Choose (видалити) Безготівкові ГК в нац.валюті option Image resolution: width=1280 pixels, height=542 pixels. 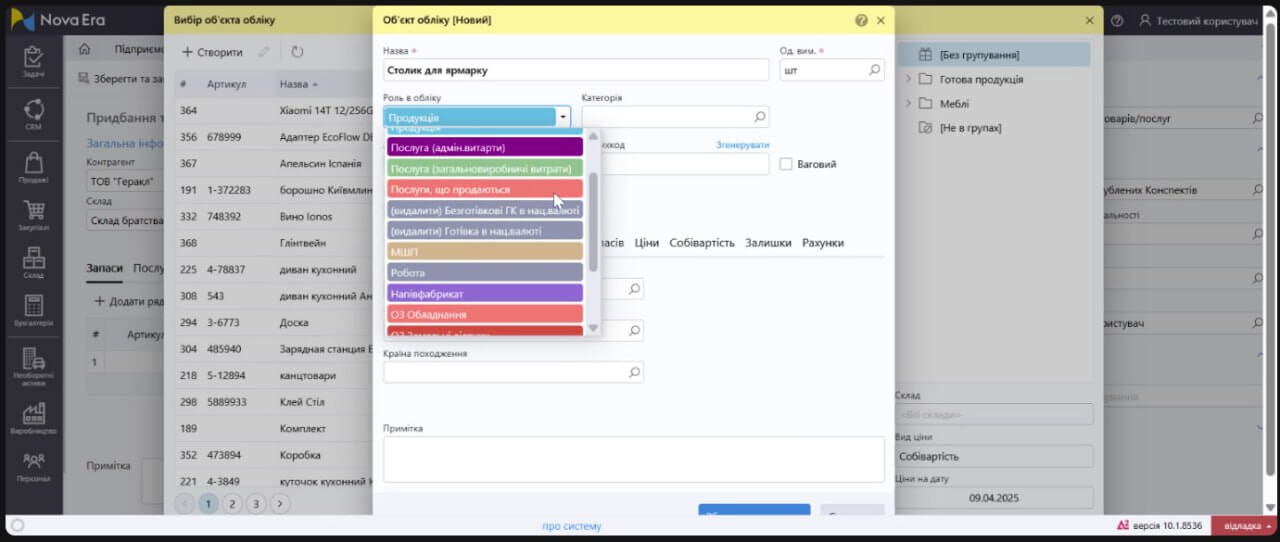coord(485,210)
